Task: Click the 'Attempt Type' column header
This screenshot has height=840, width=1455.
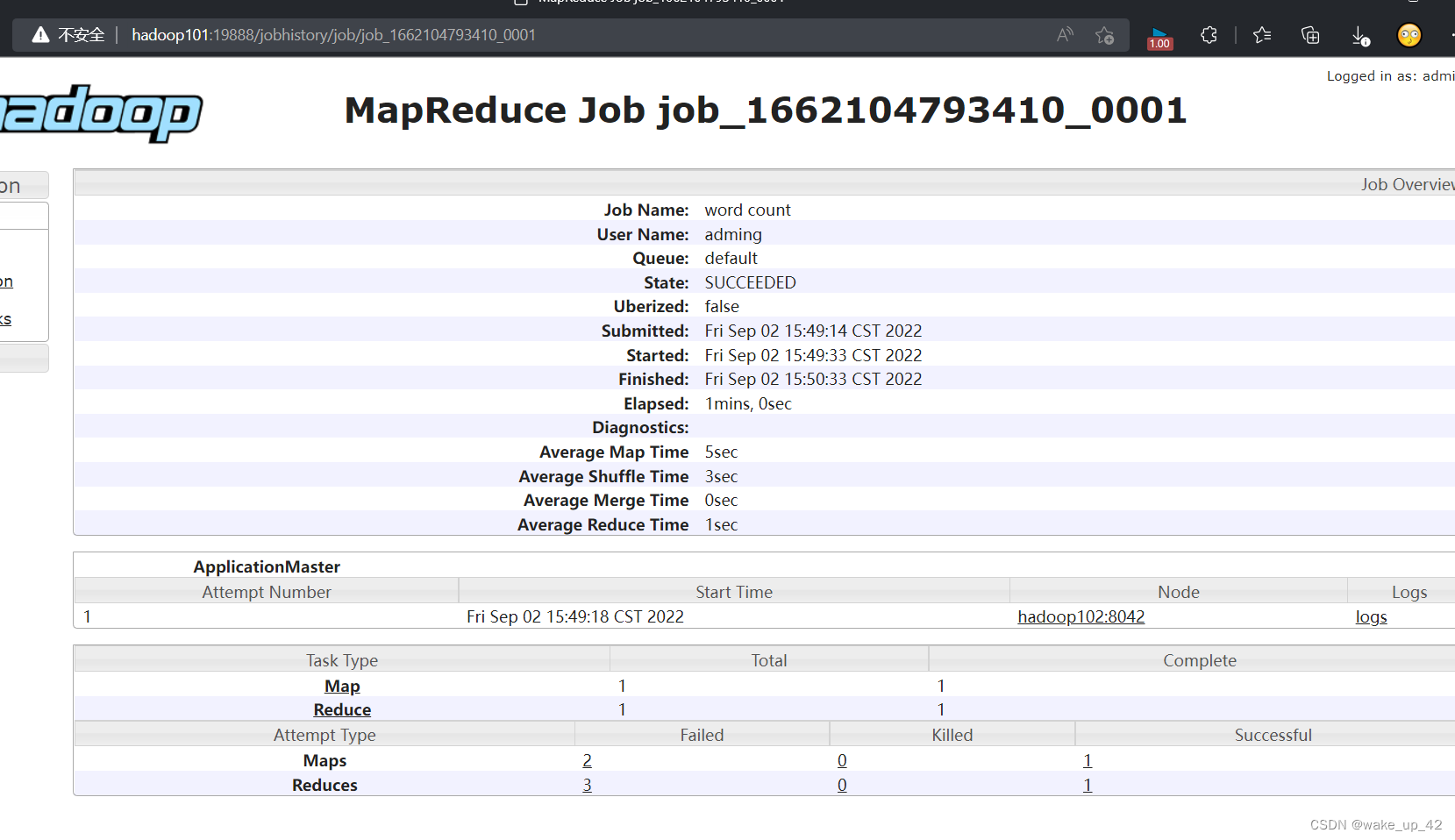Action: click(x=325, y=735)
